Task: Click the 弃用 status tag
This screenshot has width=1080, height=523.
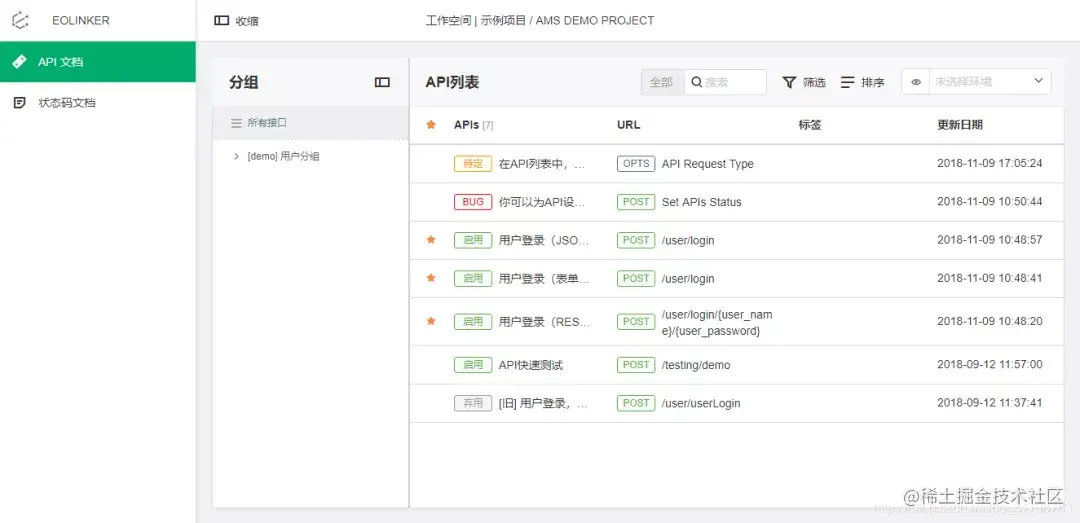Action: pos(473,403)
